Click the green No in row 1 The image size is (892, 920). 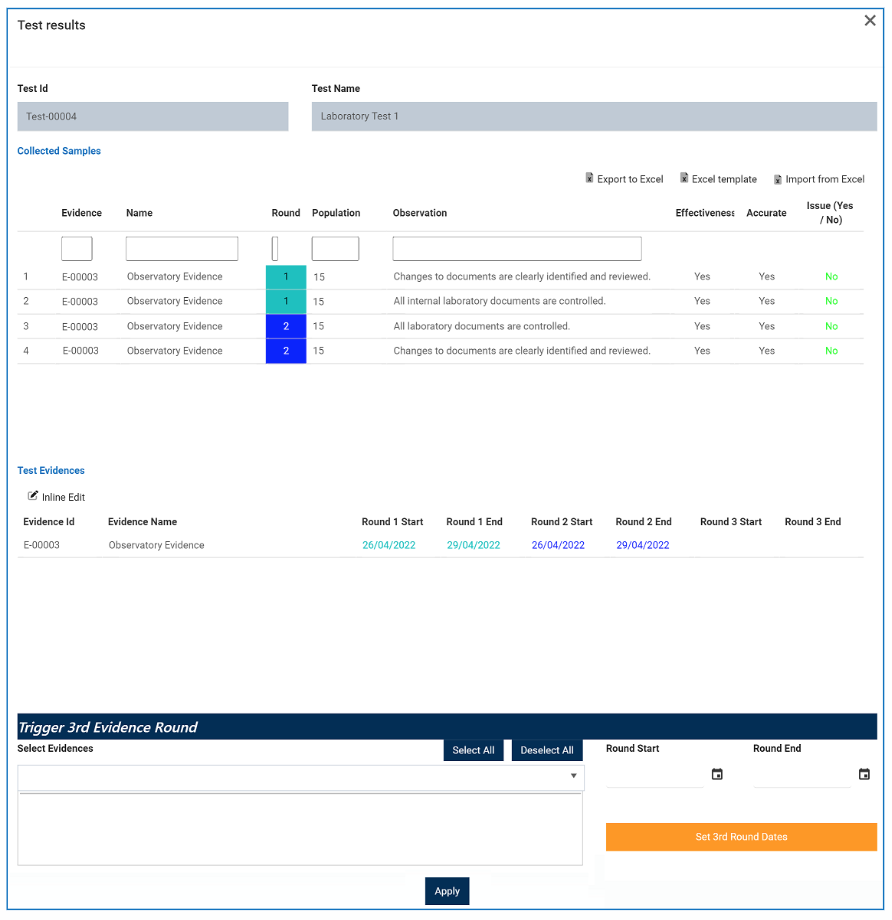click(x=832, y=276)
